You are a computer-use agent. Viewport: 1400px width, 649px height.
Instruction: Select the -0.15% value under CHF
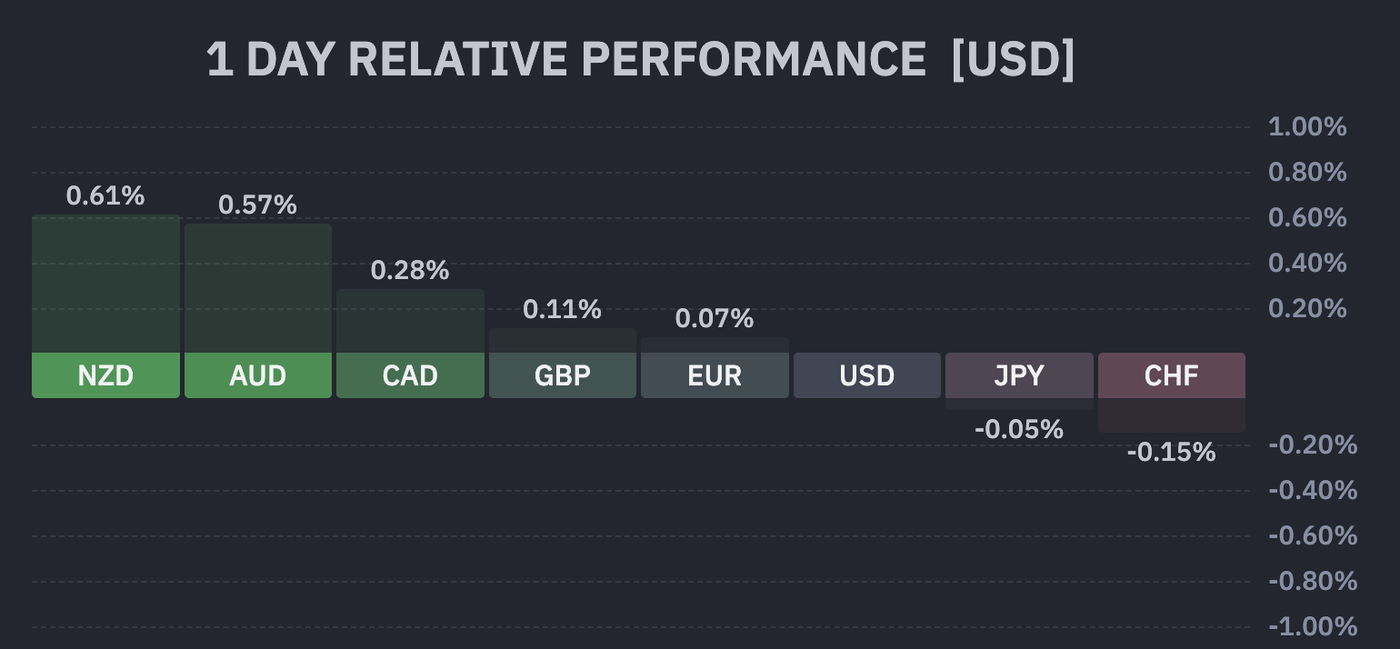[x=1171, y=453]
